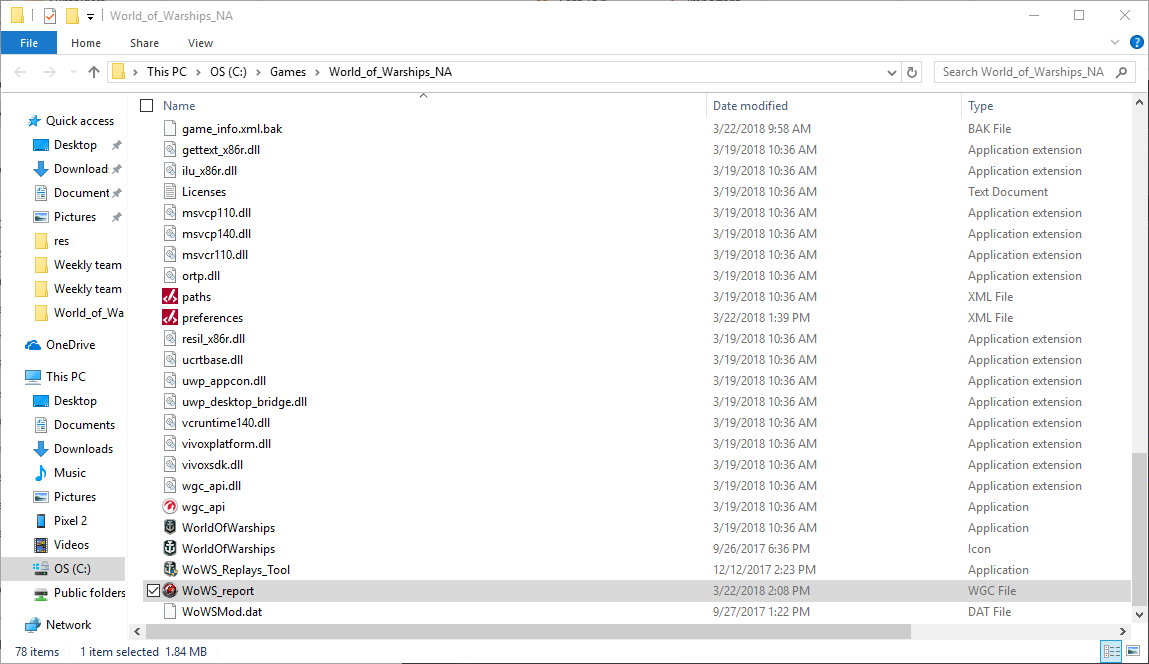Open the Home ribbon tab
This screenshot has width=1149, height=664.
click(x=86, y=43)
